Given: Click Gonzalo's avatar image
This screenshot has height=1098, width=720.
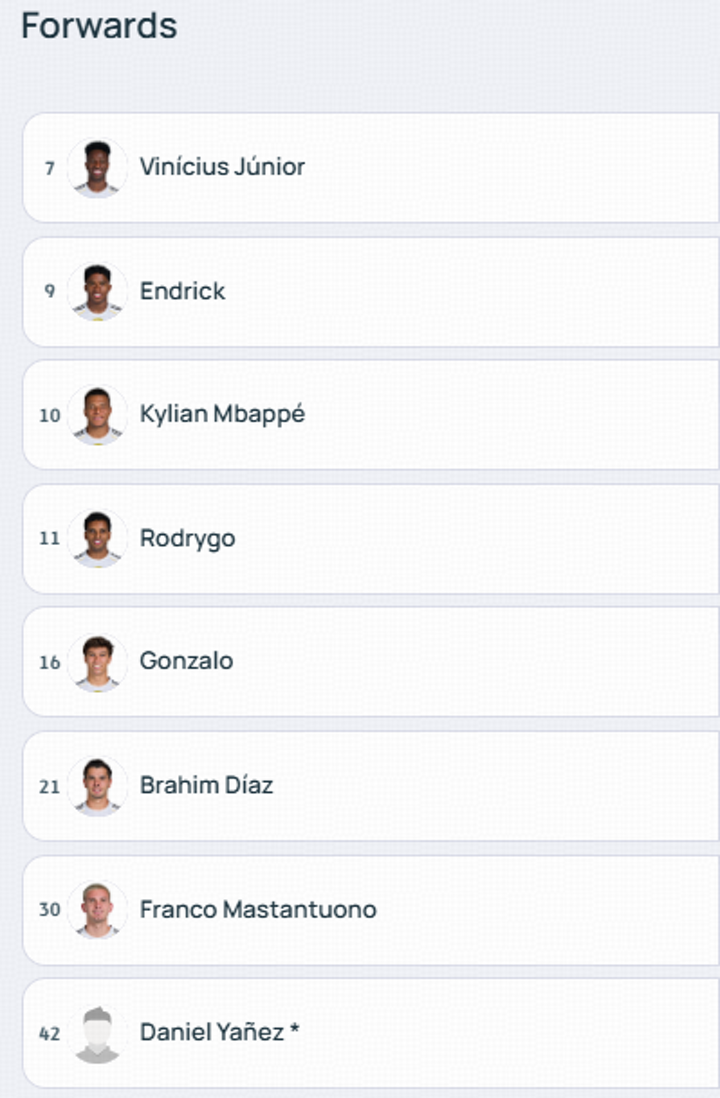Looking at the screenshot, I should pos(97,662).
